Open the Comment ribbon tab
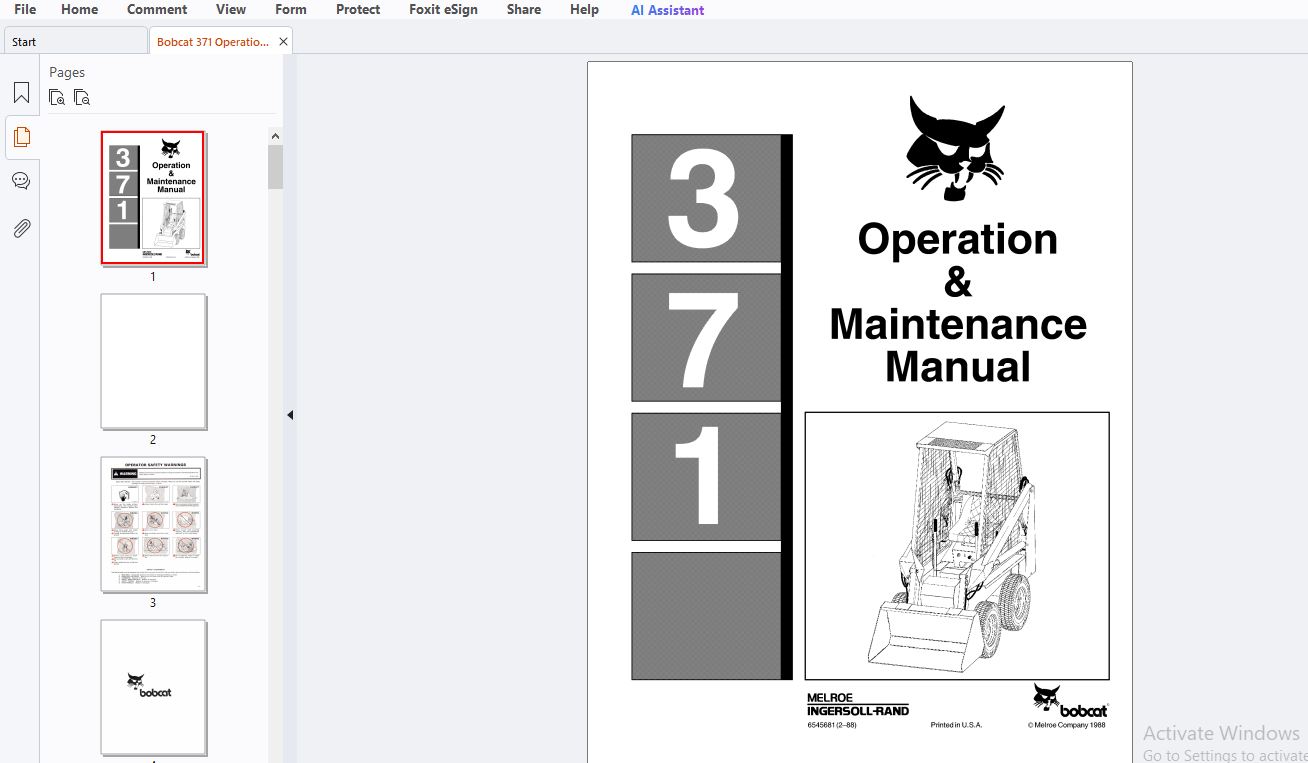This screenshot has width=1308, height=763. pos(157,10)
